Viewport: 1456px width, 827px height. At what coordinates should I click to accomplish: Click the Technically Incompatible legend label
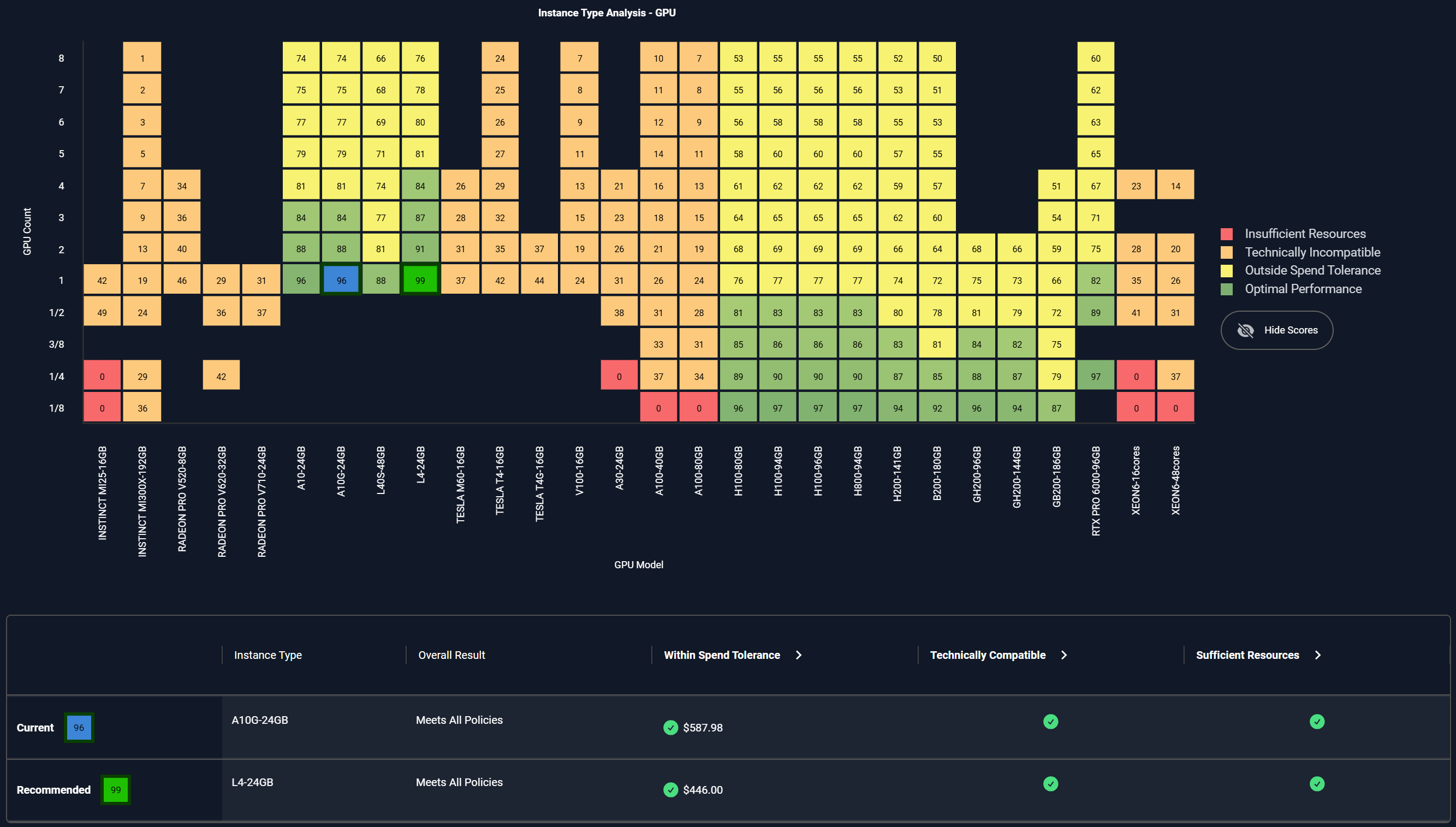(1312, 252)
